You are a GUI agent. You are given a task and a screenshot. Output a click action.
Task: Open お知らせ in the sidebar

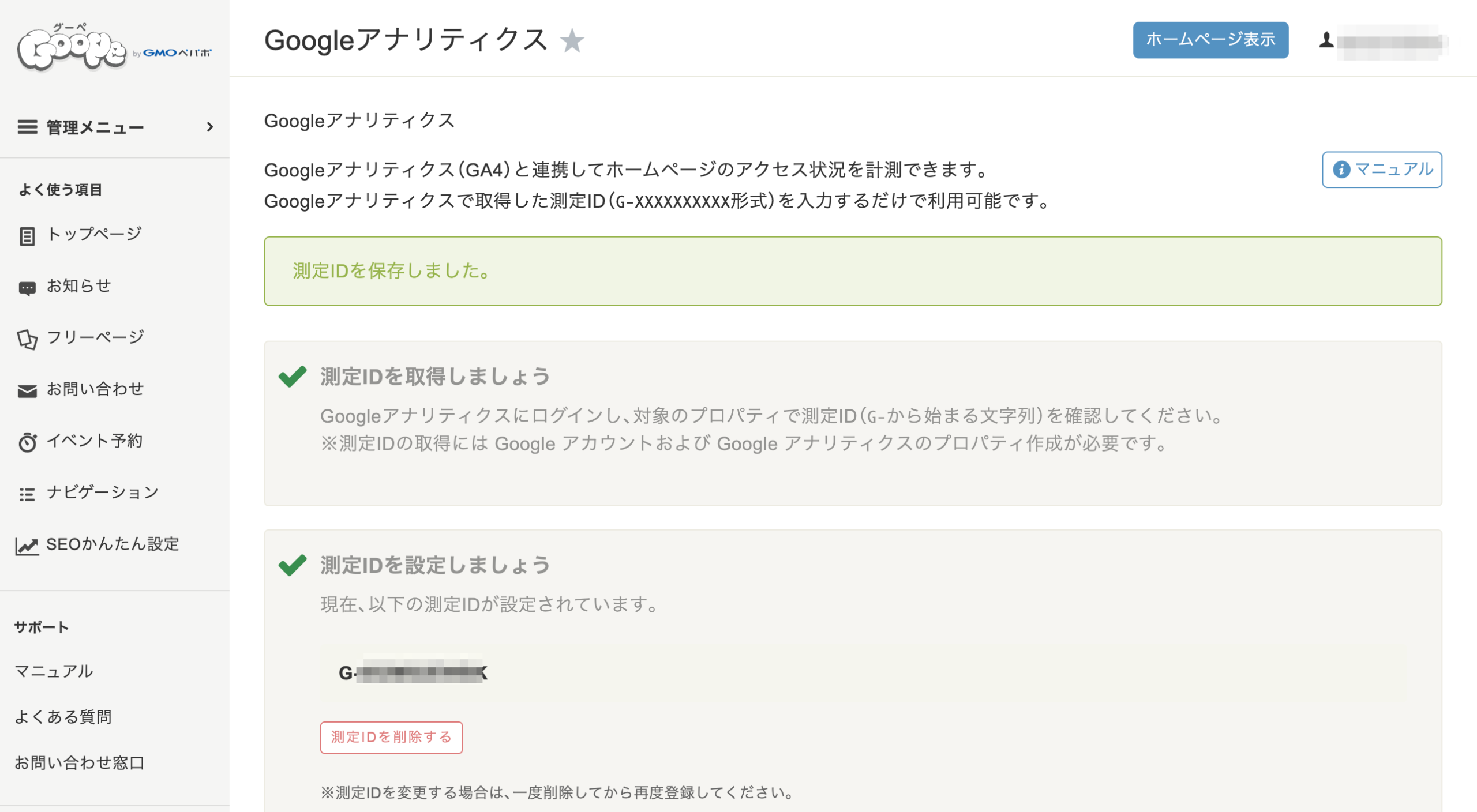(x=78, y=286)
